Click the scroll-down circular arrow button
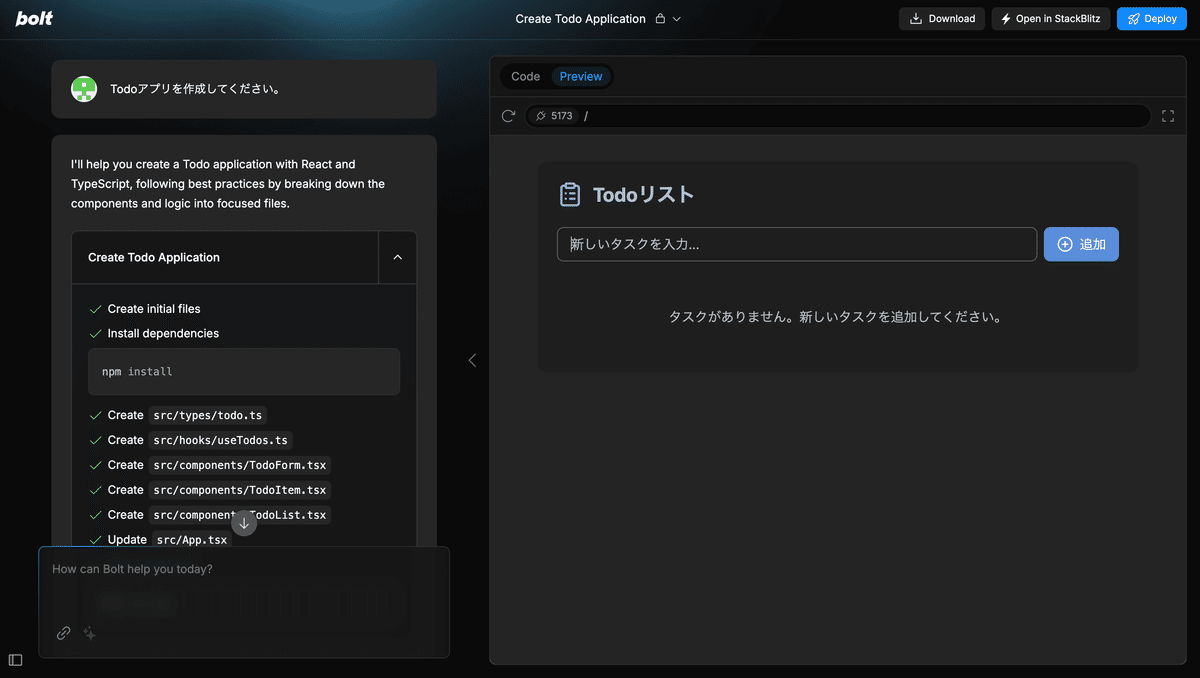The height and width of the screenshot is (678, 1200). (244, 523)
